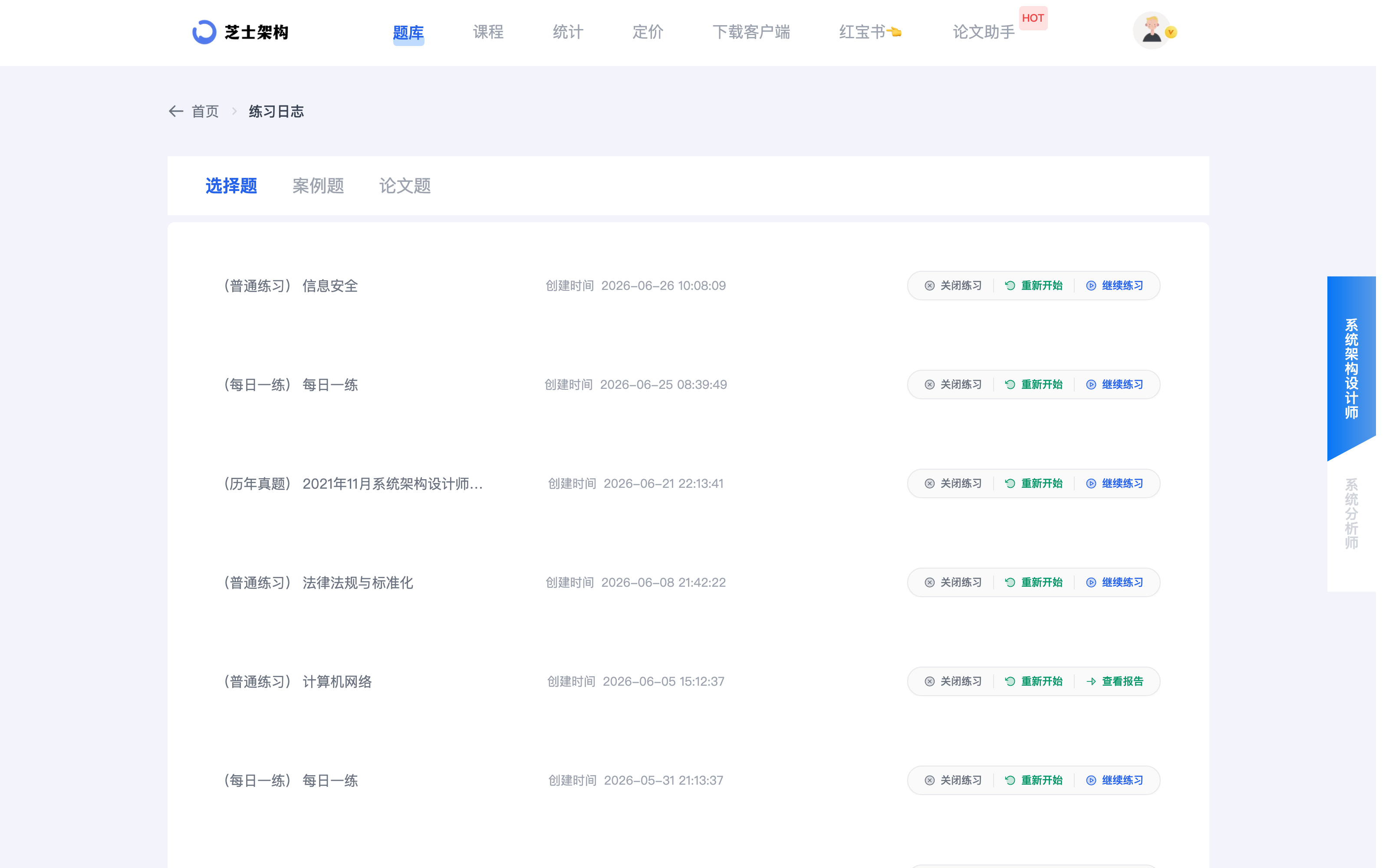Click restart icon for 2026-06-25 每日一练
The height and width of the screenshot is (868, 1389).
click(x=1010, y=385)
